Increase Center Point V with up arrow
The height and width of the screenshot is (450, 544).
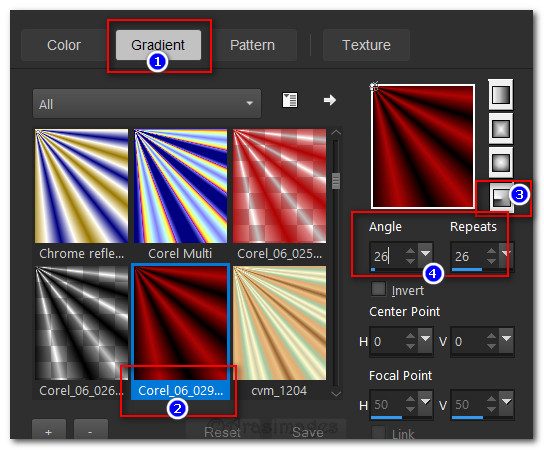coord(491,336)
